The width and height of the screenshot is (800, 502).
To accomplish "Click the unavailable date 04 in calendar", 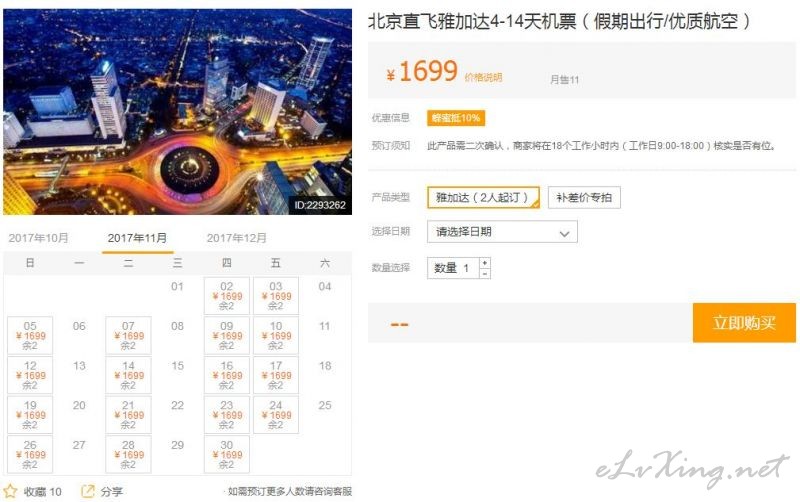I will (x=324, y=286).
